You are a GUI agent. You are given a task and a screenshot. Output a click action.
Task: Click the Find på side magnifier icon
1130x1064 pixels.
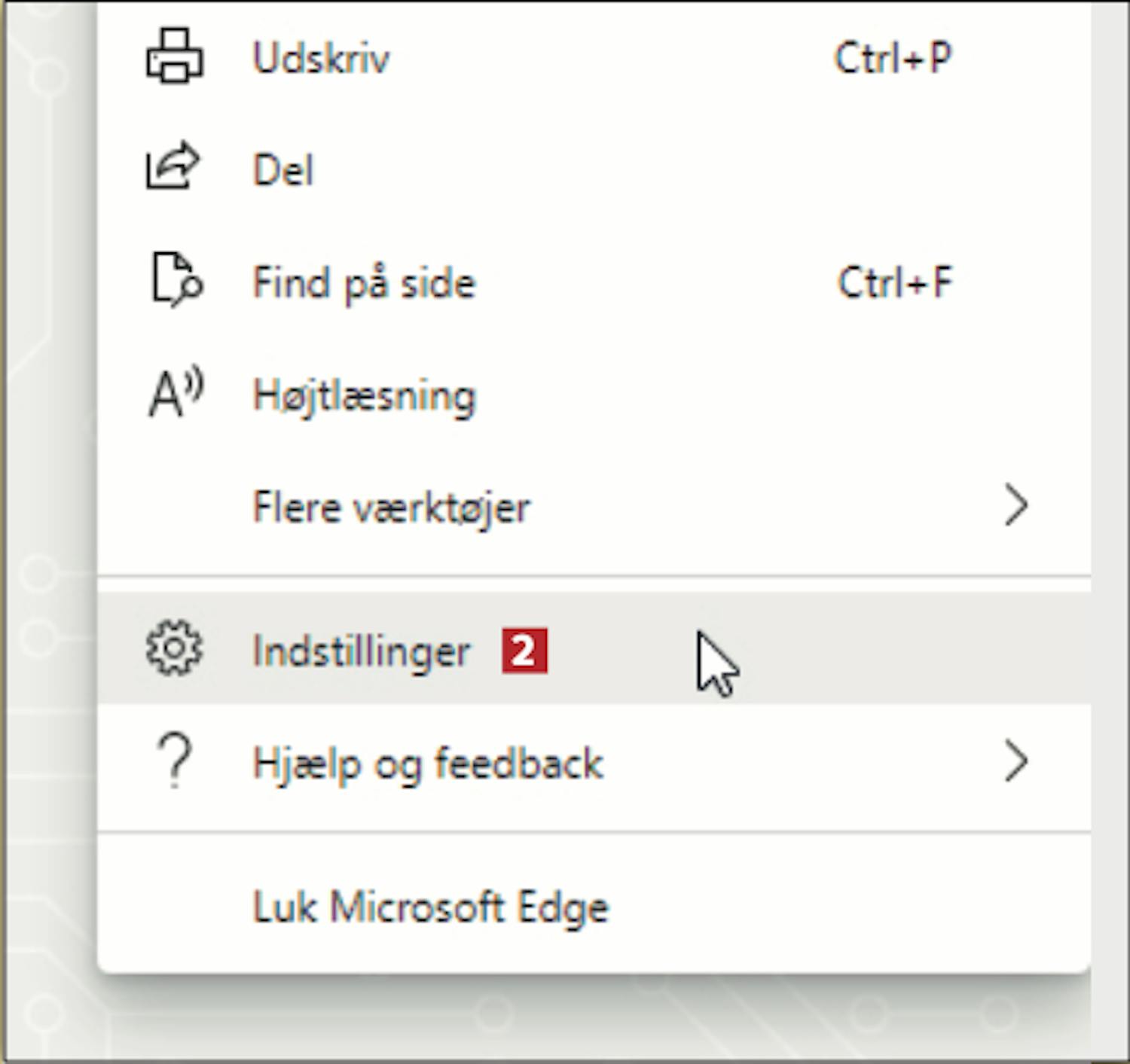point(177,280)
